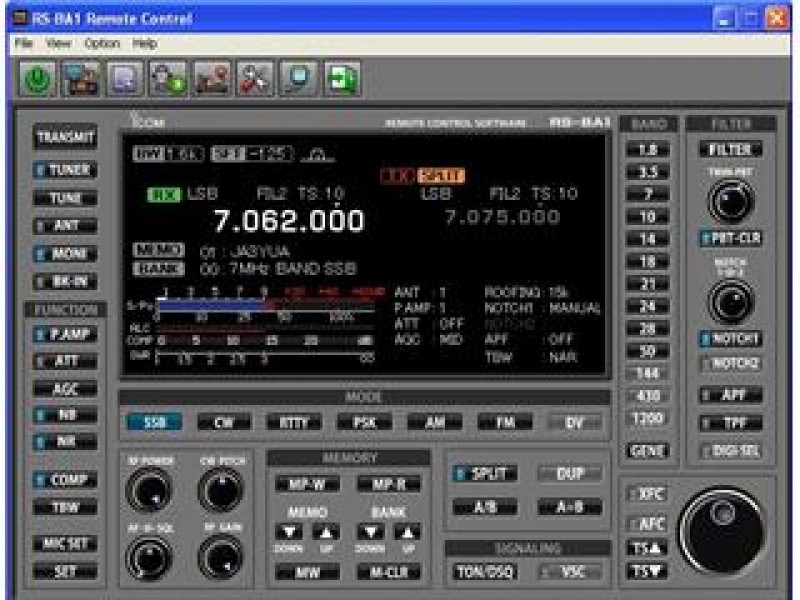The width and height of the screenshot is (800, 600).
Task: Click the large main tuning dial
Action: point(722,531)
